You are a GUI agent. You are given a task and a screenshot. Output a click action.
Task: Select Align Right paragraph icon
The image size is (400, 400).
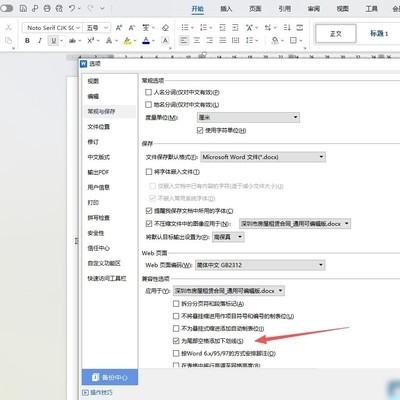(x=210, y=41)
